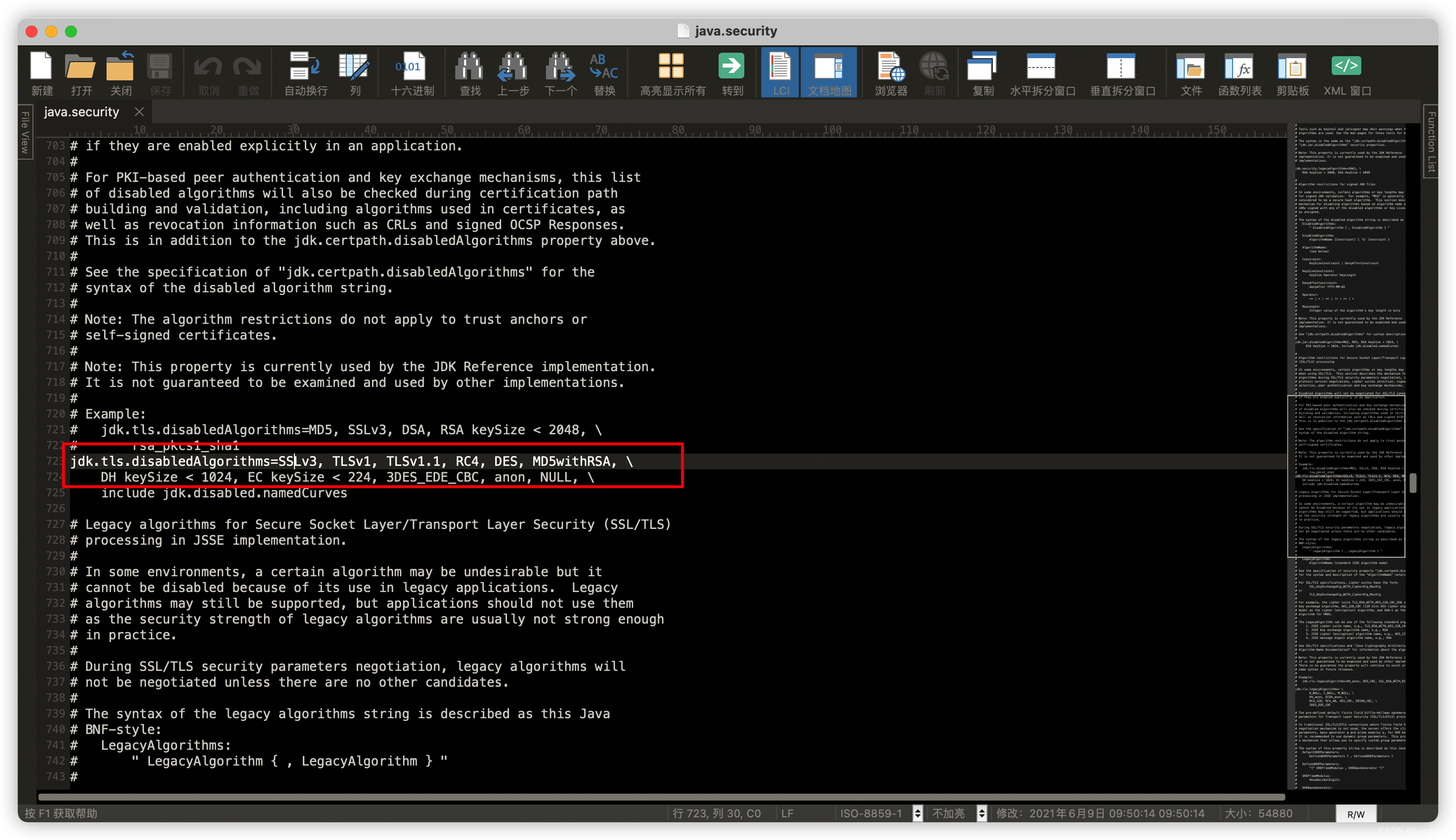This screenshot has width=1456, height=840.
Task: Click the Replace (替换) icon
Action: point(604,73)
